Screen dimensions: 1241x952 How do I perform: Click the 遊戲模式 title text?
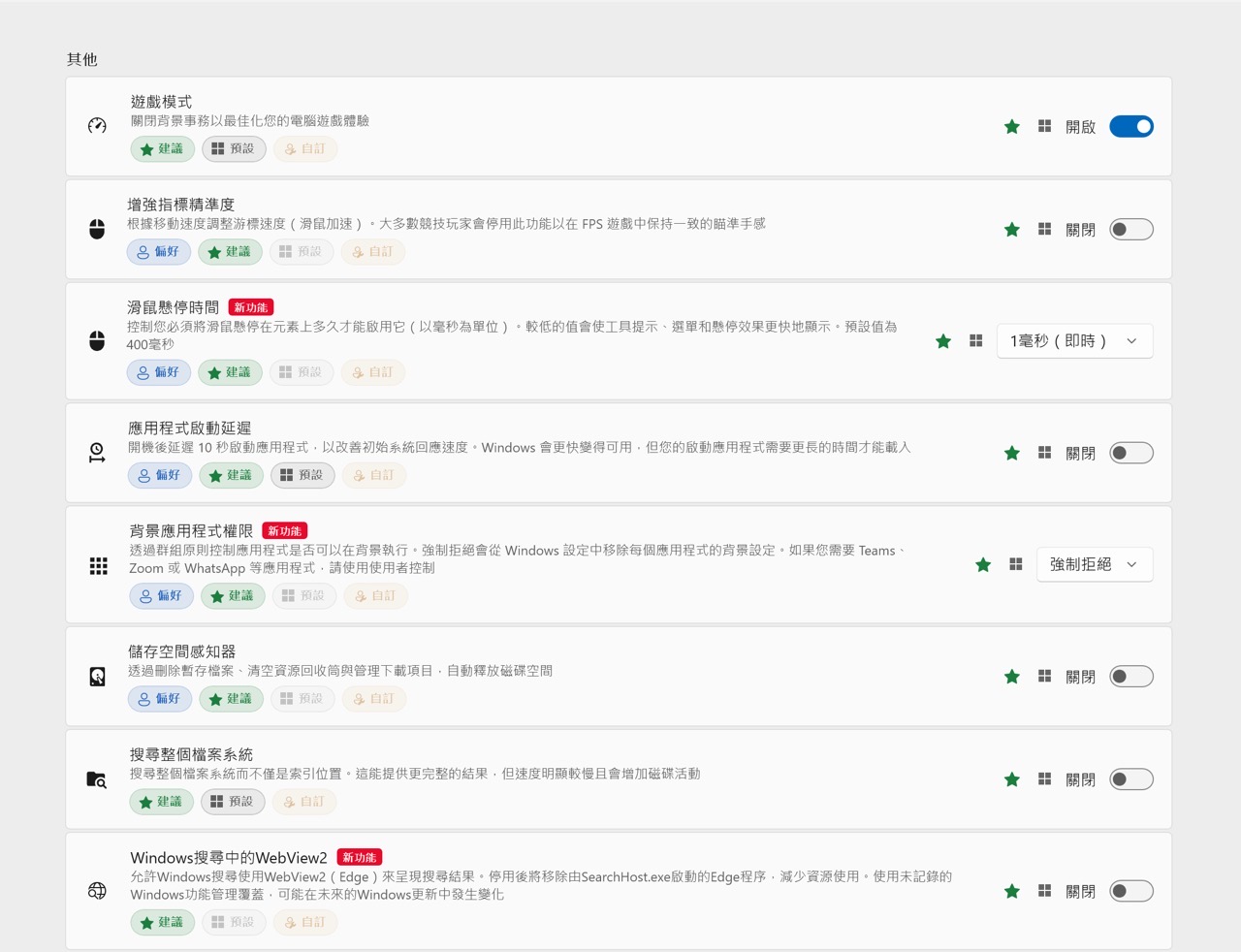pos(161,102)
